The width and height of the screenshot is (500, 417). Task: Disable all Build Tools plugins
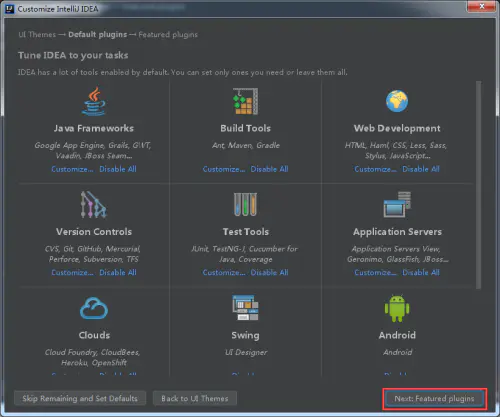tap(269, 169)
